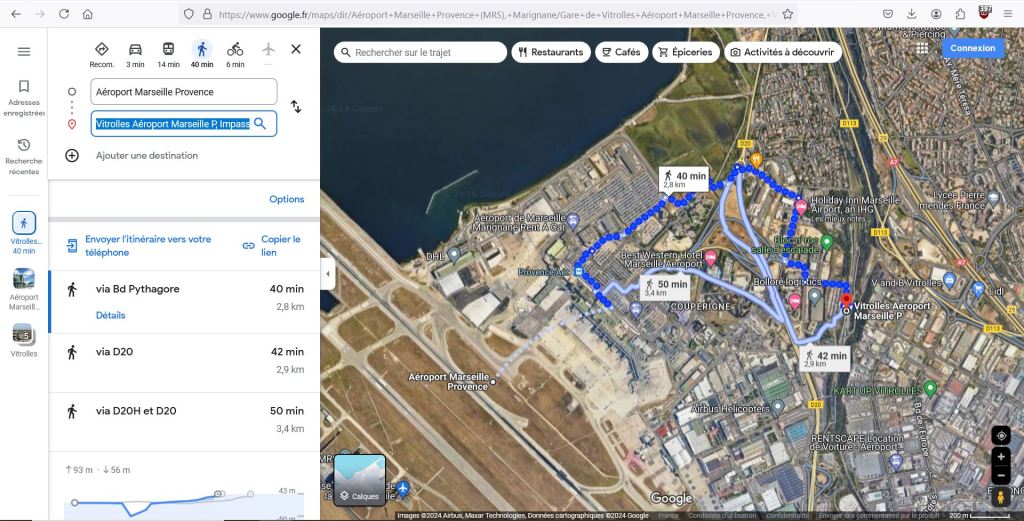Select the driving travel mode
The height and width of the screenshot is (521, 1024).
pyautogui.click(x=135, y=49)
